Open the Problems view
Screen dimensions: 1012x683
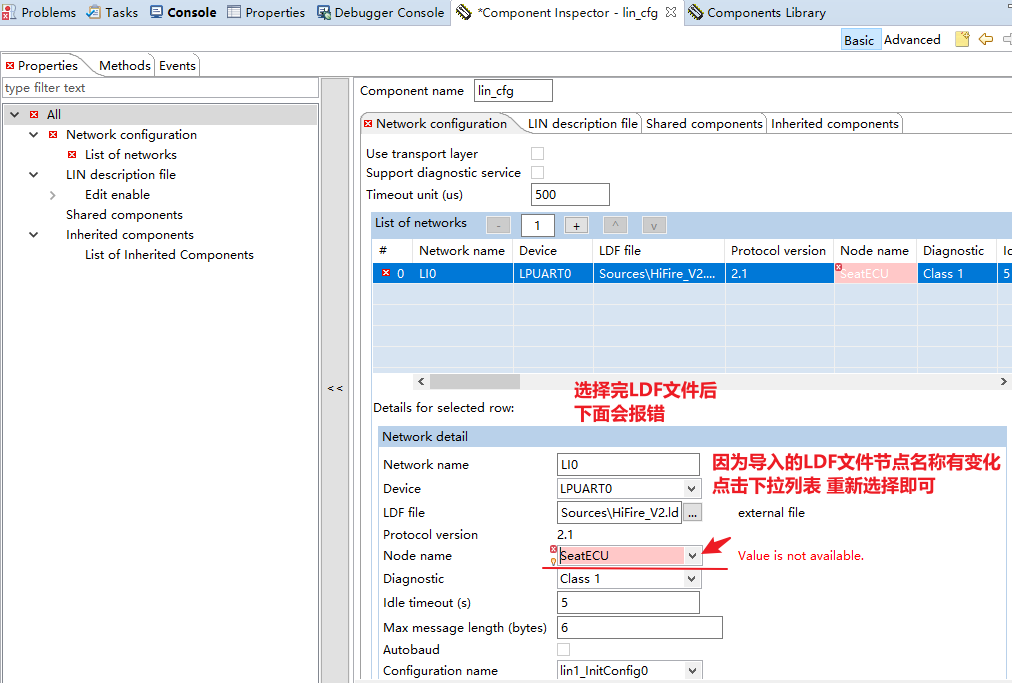pos(47,13)
